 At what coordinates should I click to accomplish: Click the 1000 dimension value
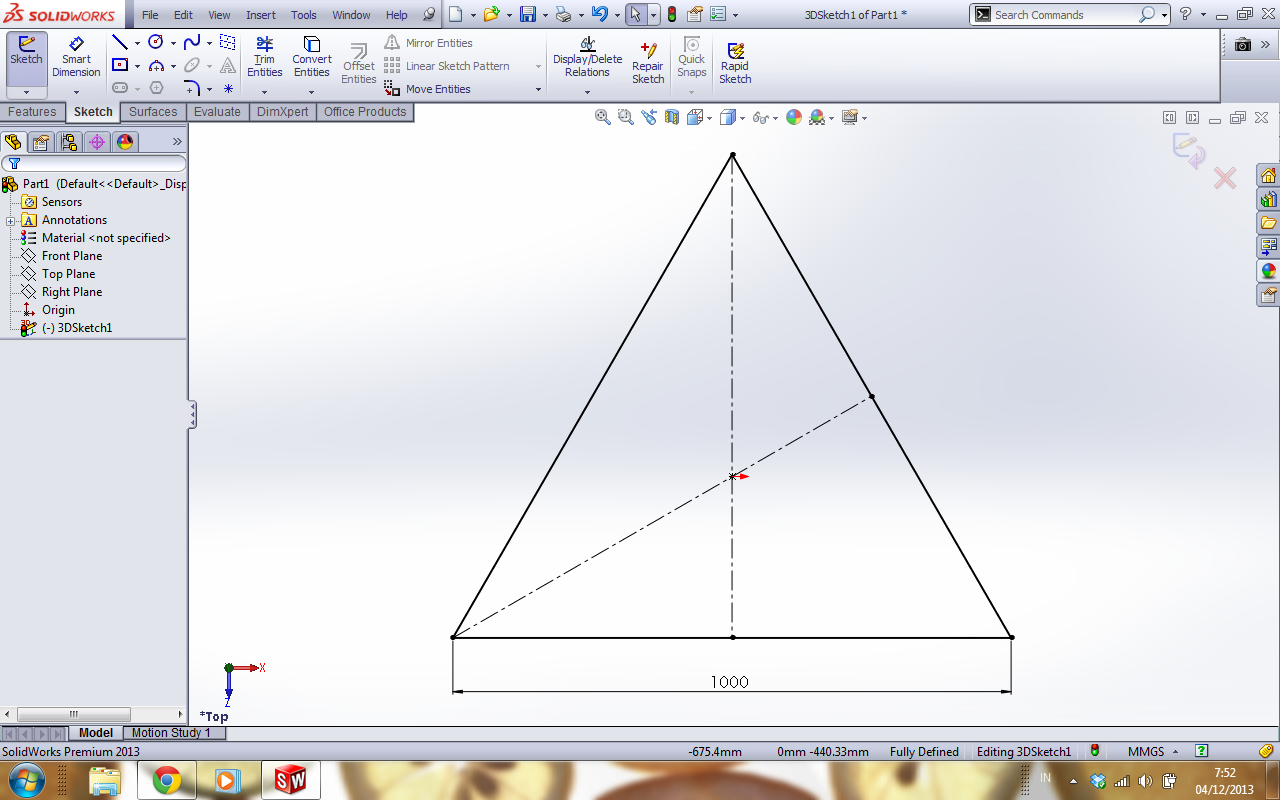coord(730,682)
